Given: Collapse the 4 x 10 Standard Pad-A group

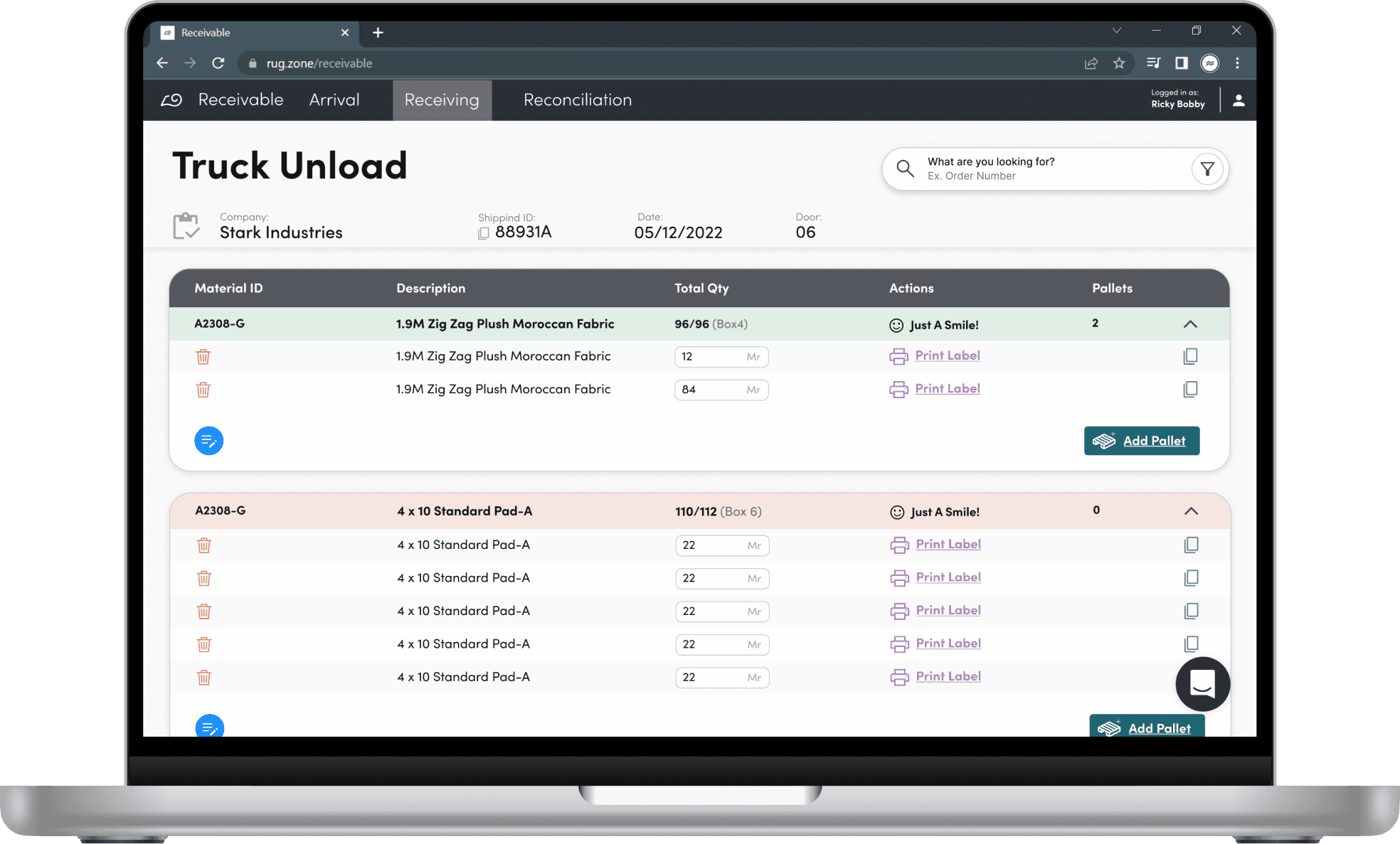Looking at the screenshot, I should [1191, 511].
